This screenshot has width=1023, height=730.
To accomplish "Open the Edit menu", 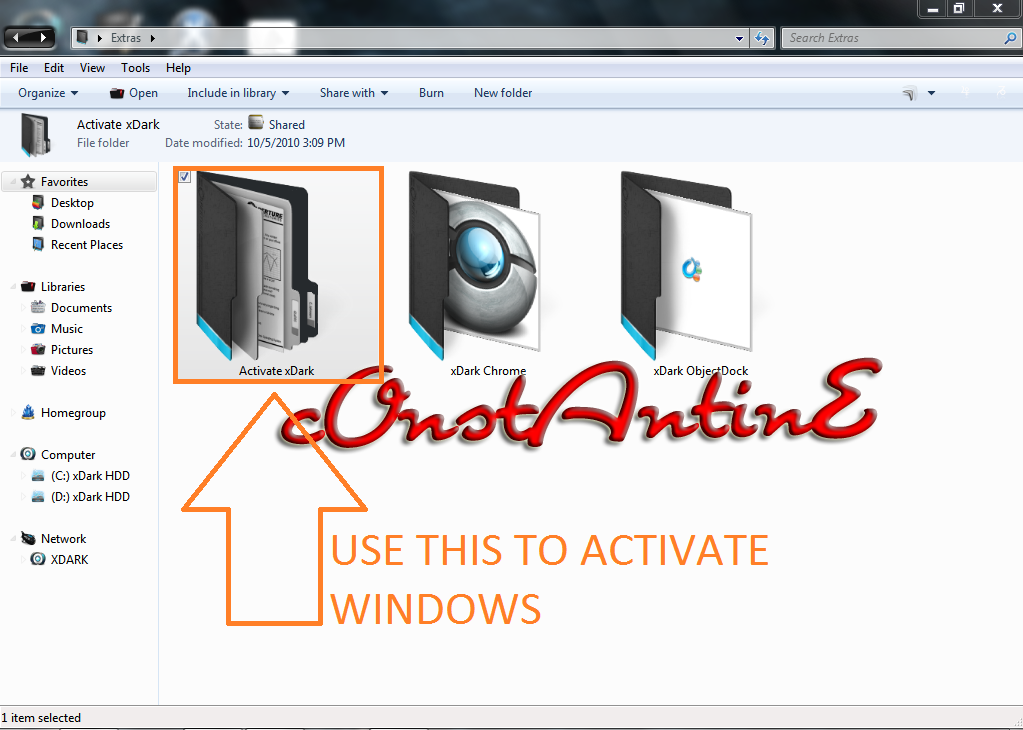I will (53, 68).
